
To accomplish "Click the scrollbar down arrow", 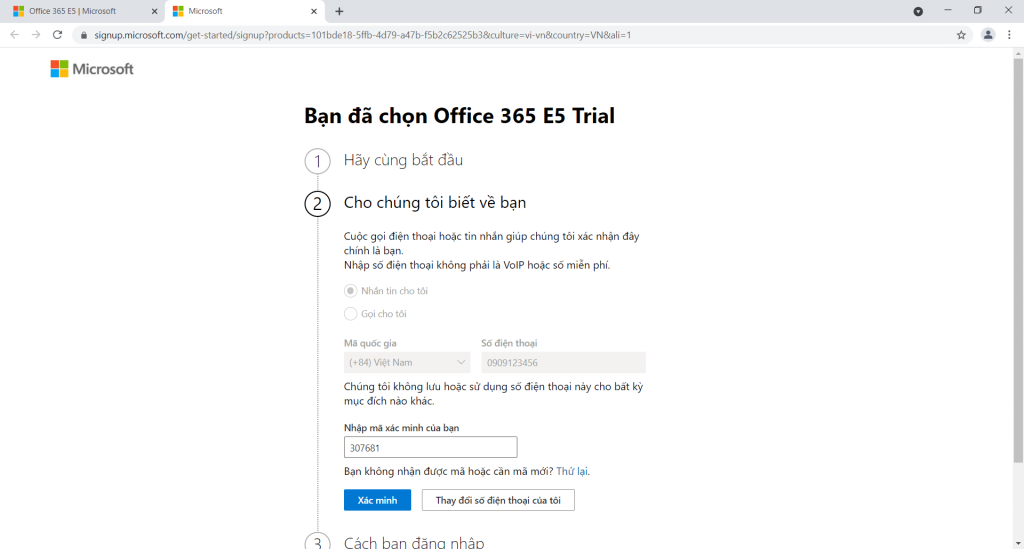I will point(1018,544).
